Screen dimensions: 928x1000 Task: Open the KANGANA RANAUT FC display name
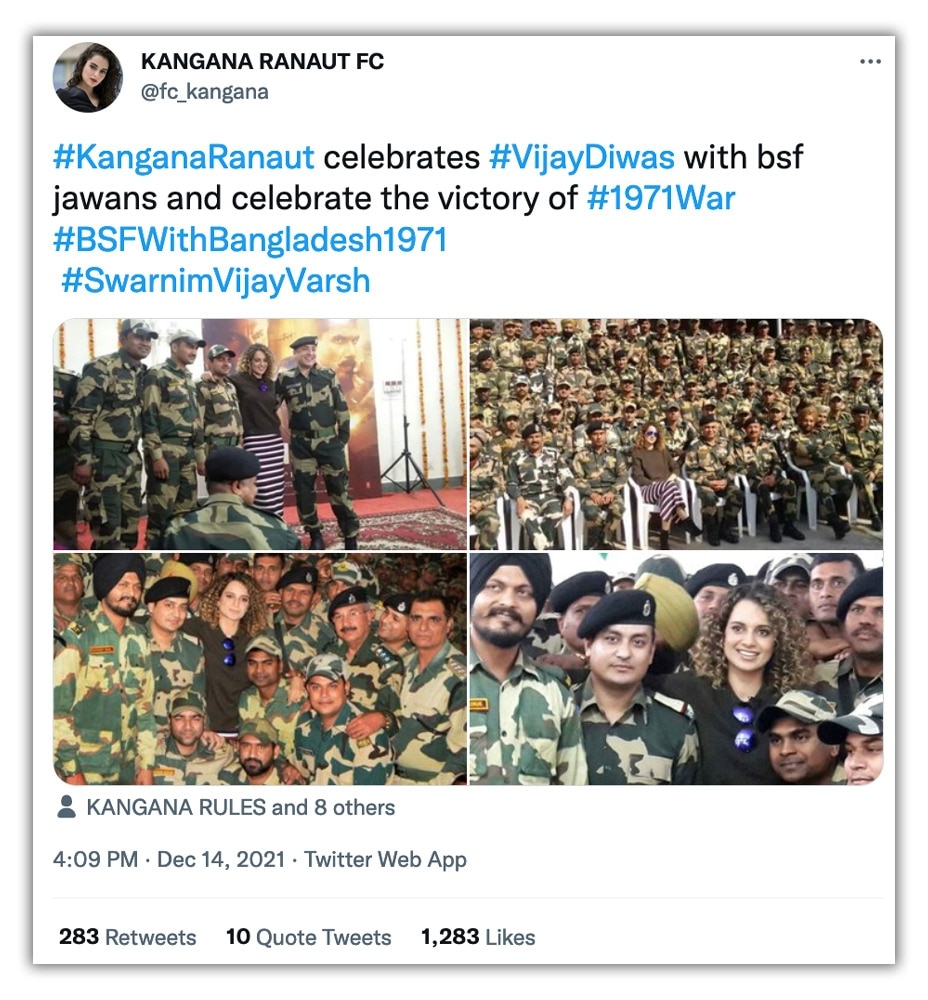pyautogui.click(x=262, y=61)
